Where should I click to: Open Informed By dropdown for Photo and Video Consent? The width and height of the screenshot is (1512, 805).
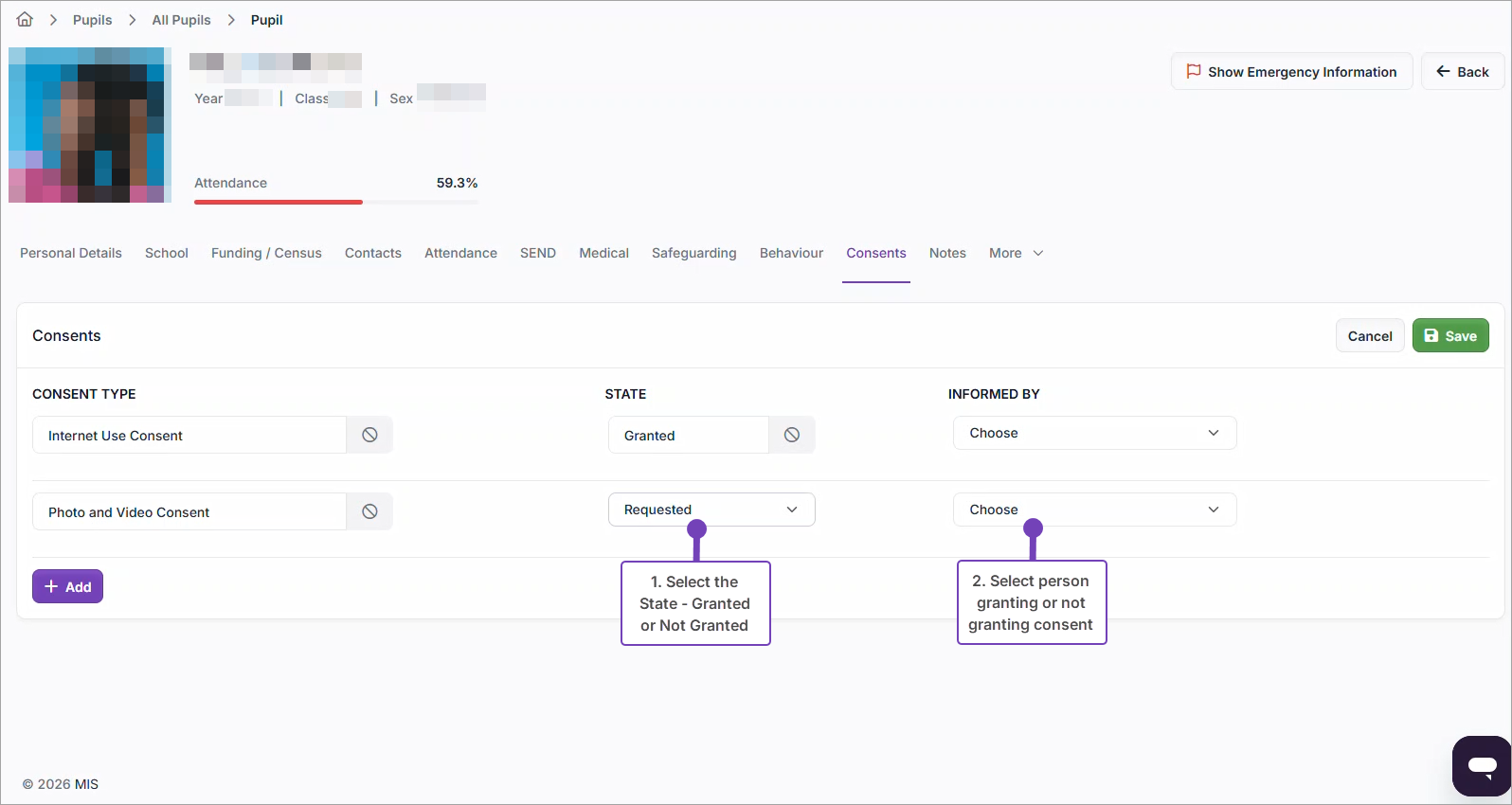tap(1094, 510)
